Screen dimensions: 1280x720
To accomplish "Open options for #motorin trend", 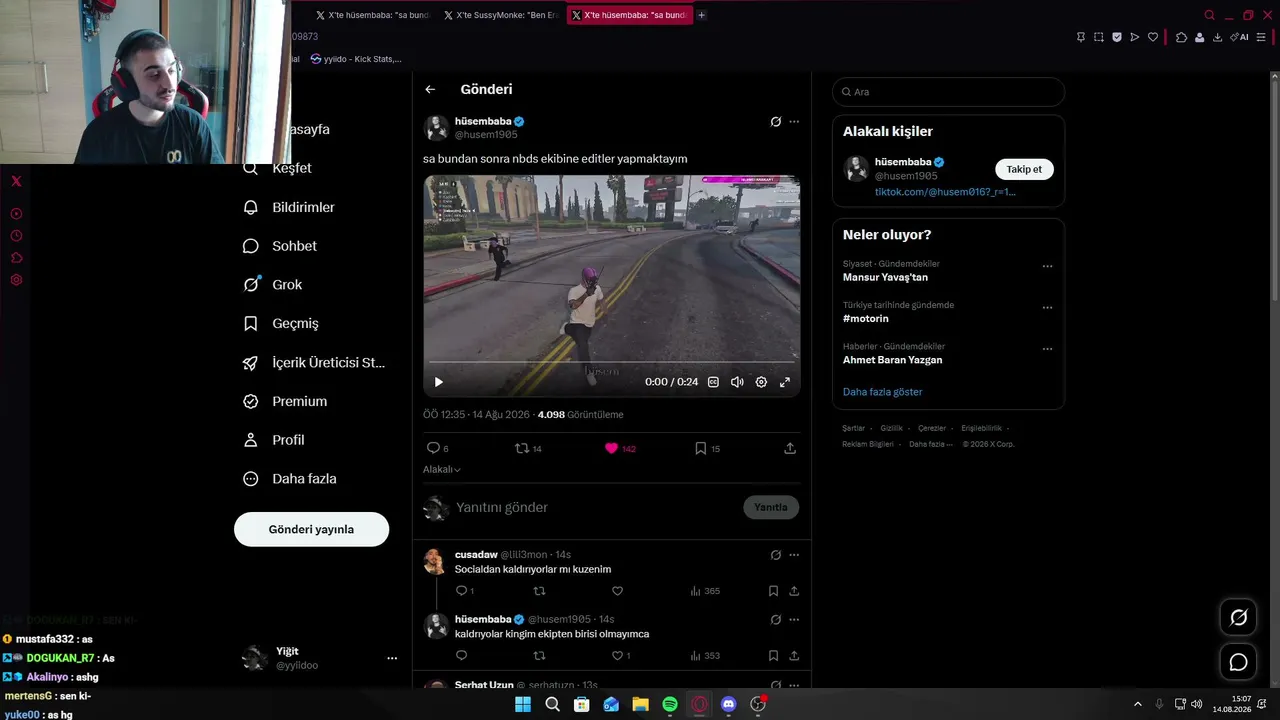I will (x=1047, y=308).
